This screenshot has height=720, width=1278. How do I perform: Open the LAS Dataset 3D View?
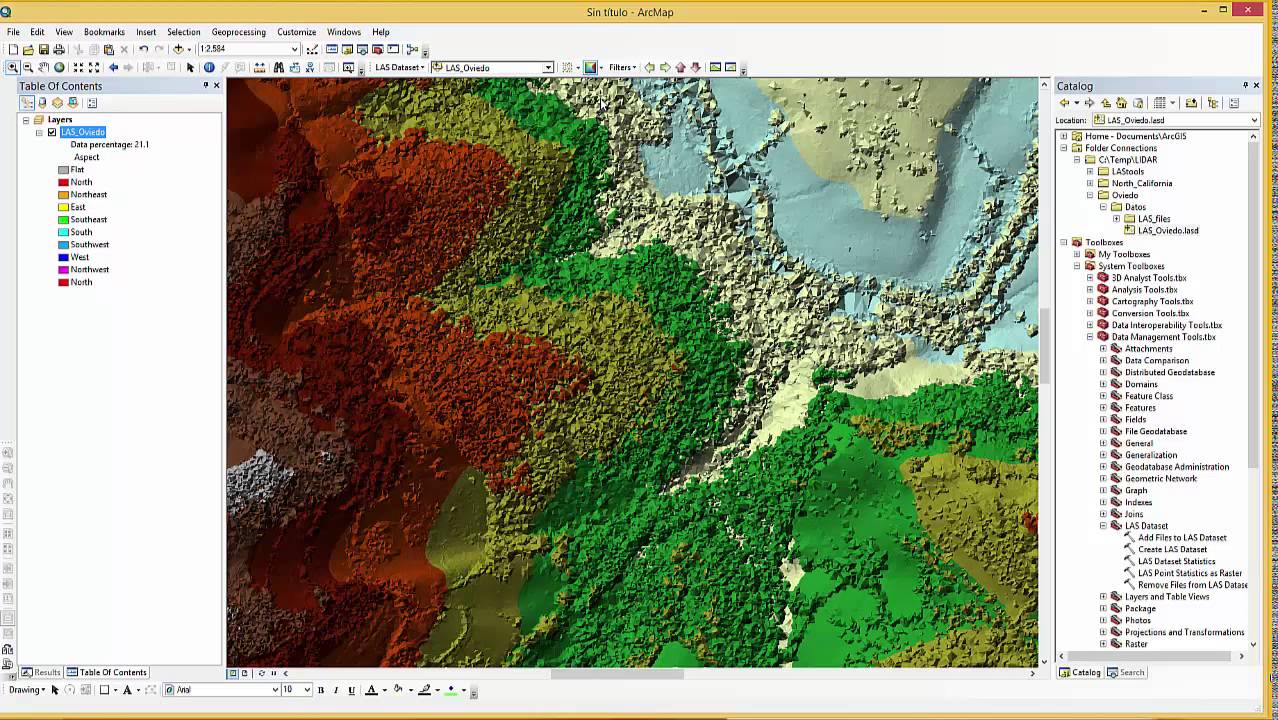point(730,67)
